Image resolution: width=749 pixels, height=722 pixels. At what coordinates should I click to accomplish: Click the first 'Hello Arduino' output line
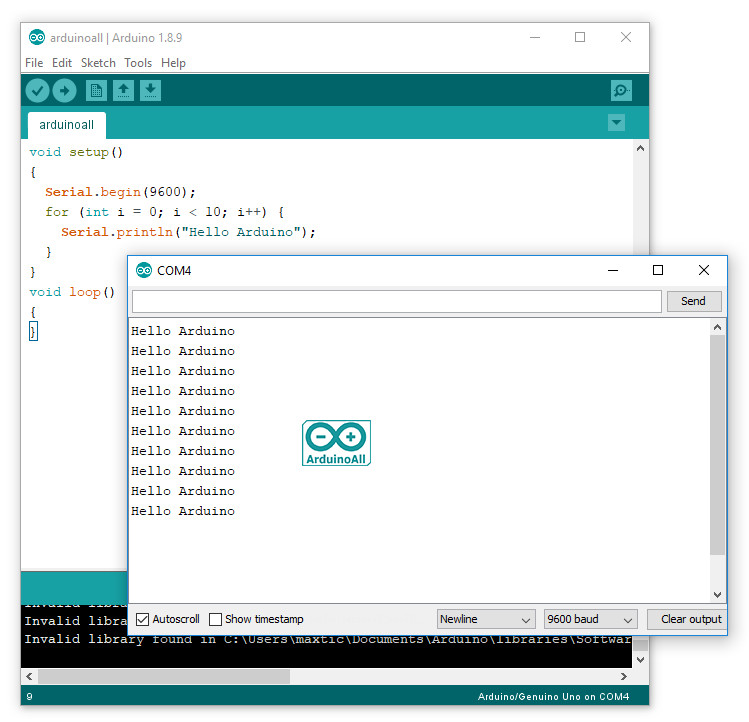(183, 331)
